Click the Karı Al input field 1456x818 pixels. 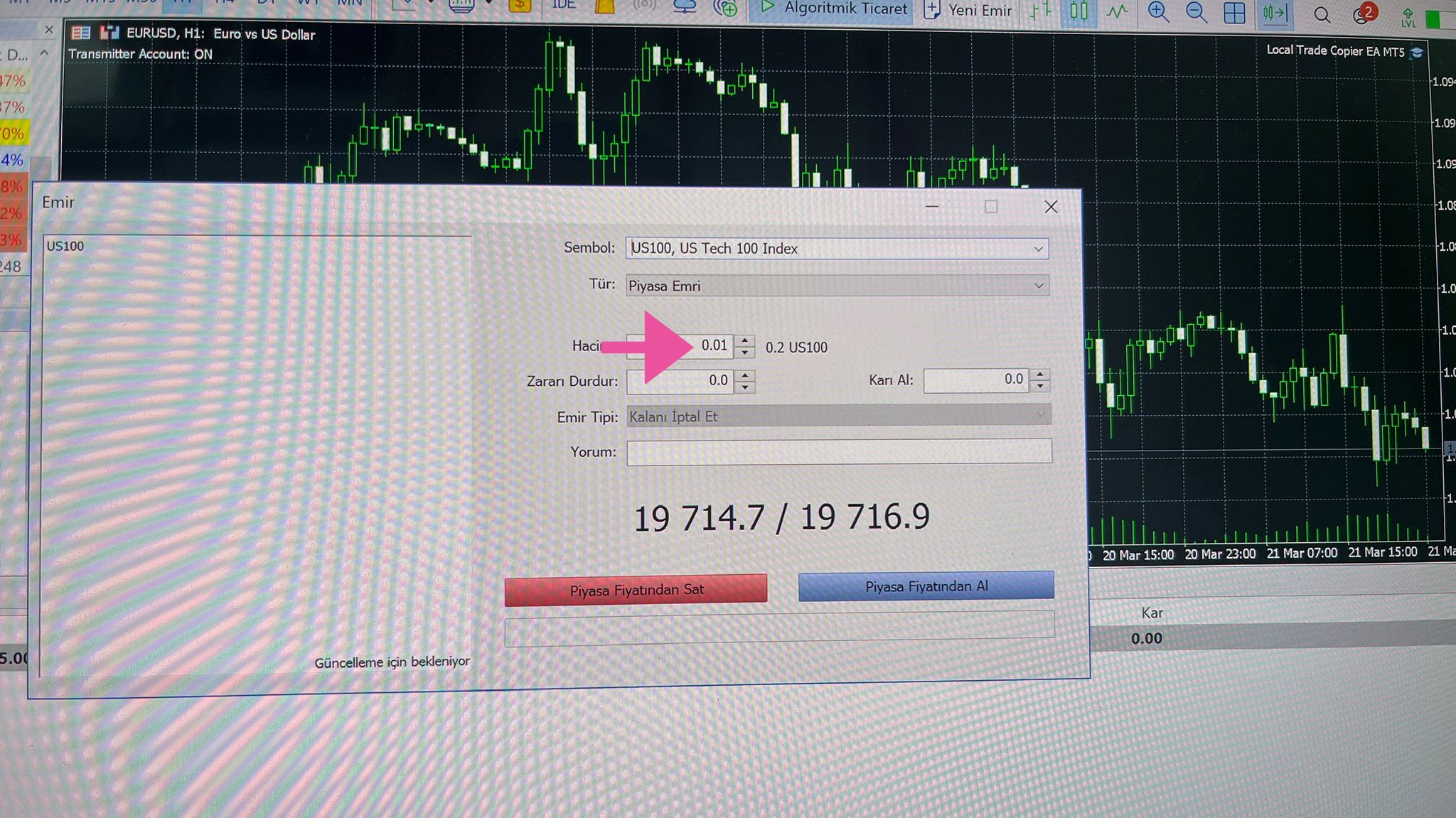click(976, 380)
